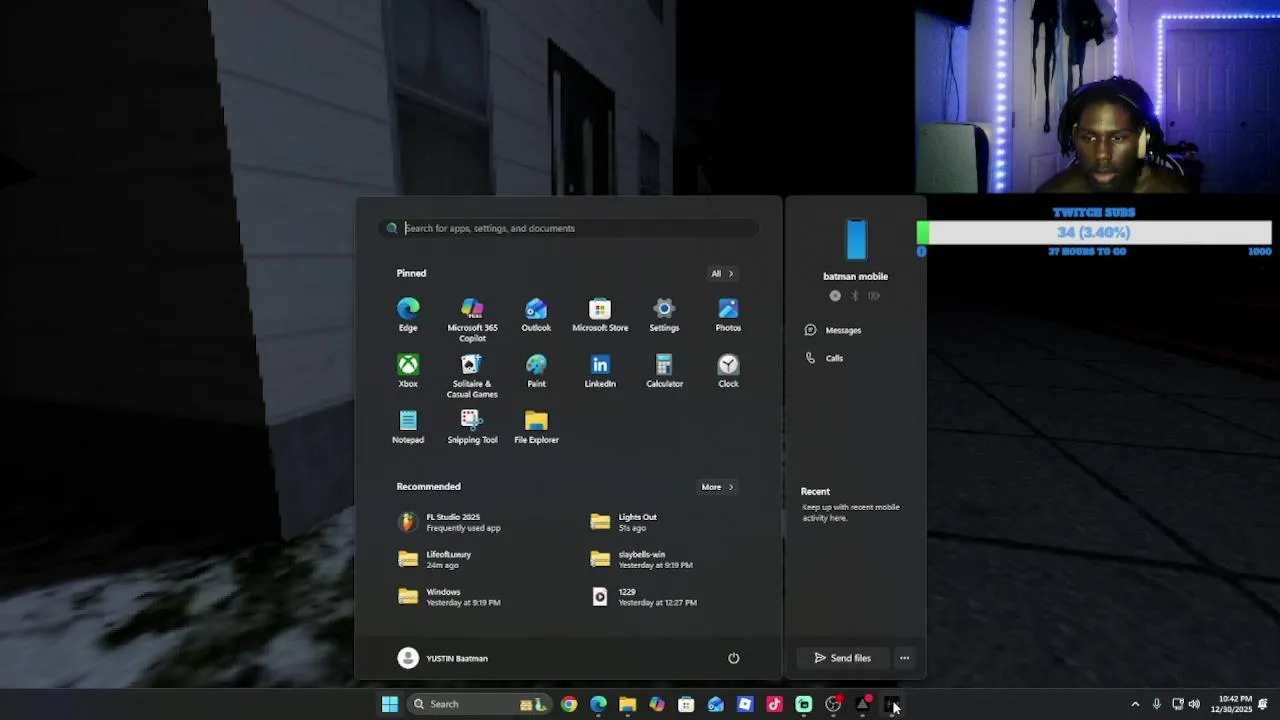
Task: Click the taskbar Search box
Action: 479,704
